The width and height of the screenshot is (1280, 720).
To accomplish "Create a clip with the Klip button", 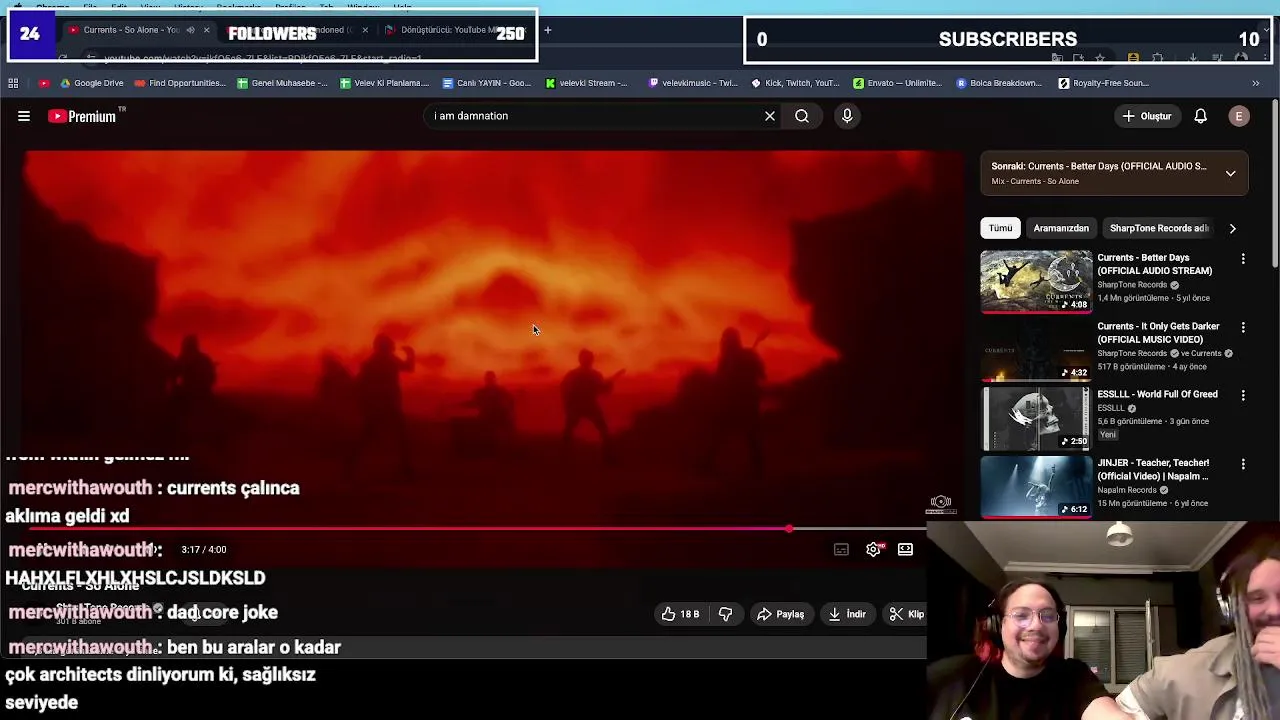I will [906, 614].
